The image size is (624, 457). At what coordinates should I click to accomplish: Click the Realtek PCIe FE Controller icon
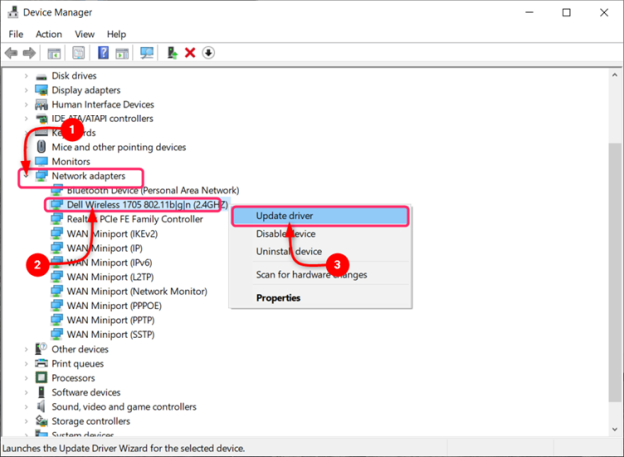57,219
